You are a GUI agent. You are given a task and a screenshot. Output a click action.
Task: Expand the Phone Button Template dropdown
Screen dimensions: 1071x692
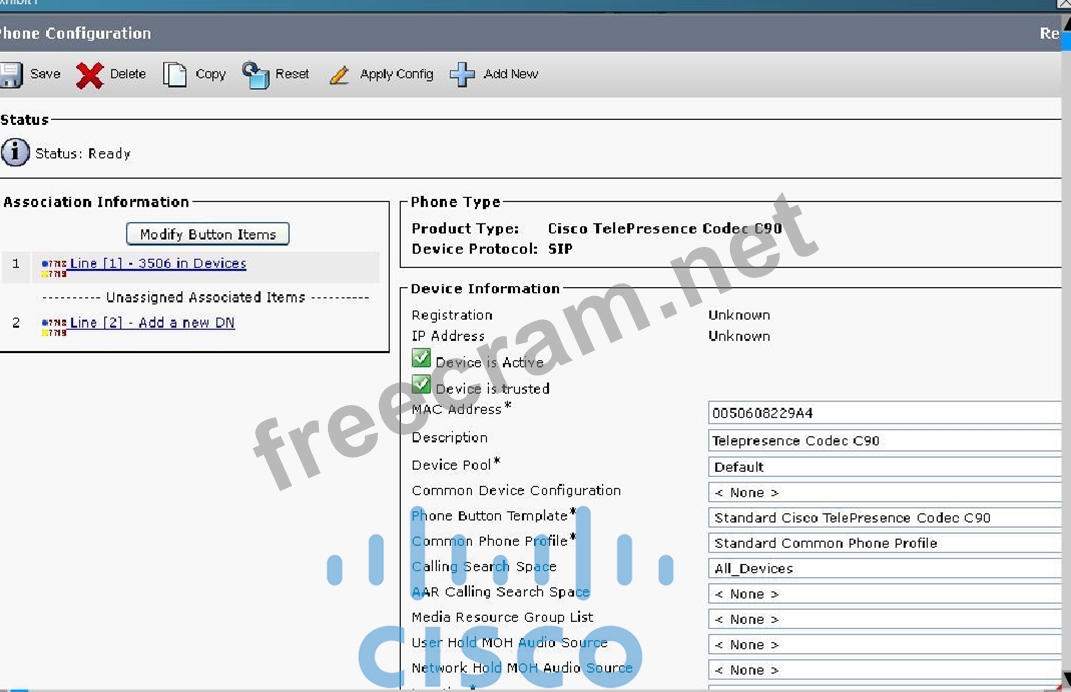coord(885,518)
